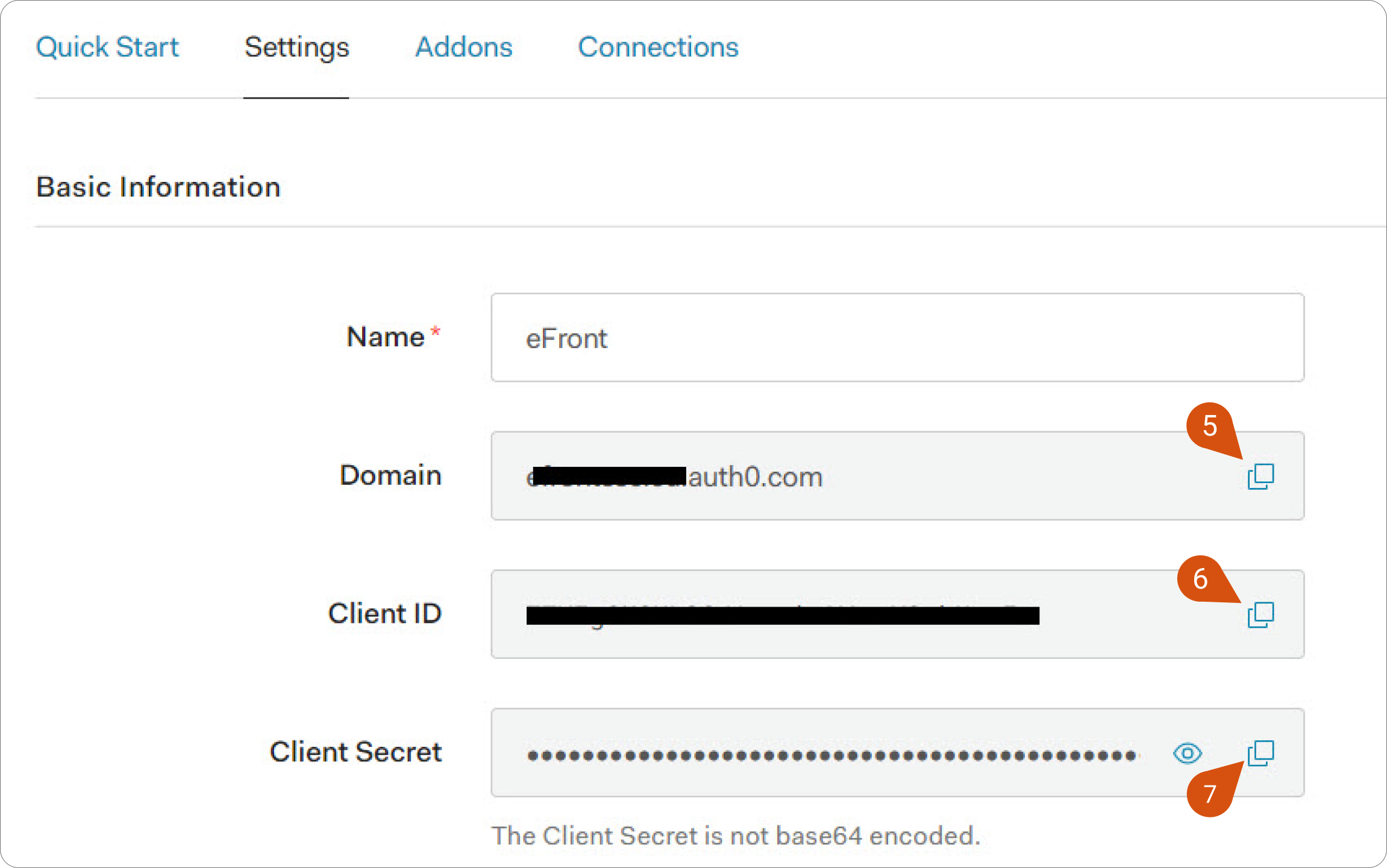This screenshot has width=1387, height=868.
Task: Click inside the Client ID field
Action: click(898, 614)
